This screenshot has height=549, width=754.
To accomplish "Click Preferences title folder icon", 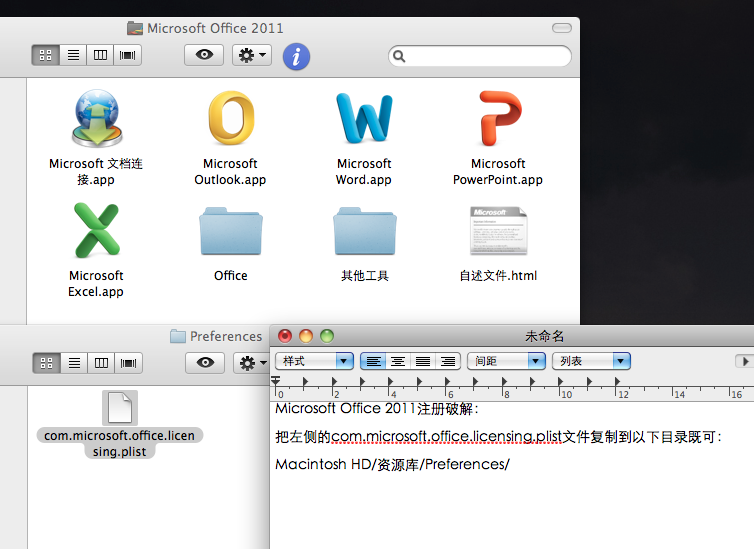I will click(x=178, y=336).
